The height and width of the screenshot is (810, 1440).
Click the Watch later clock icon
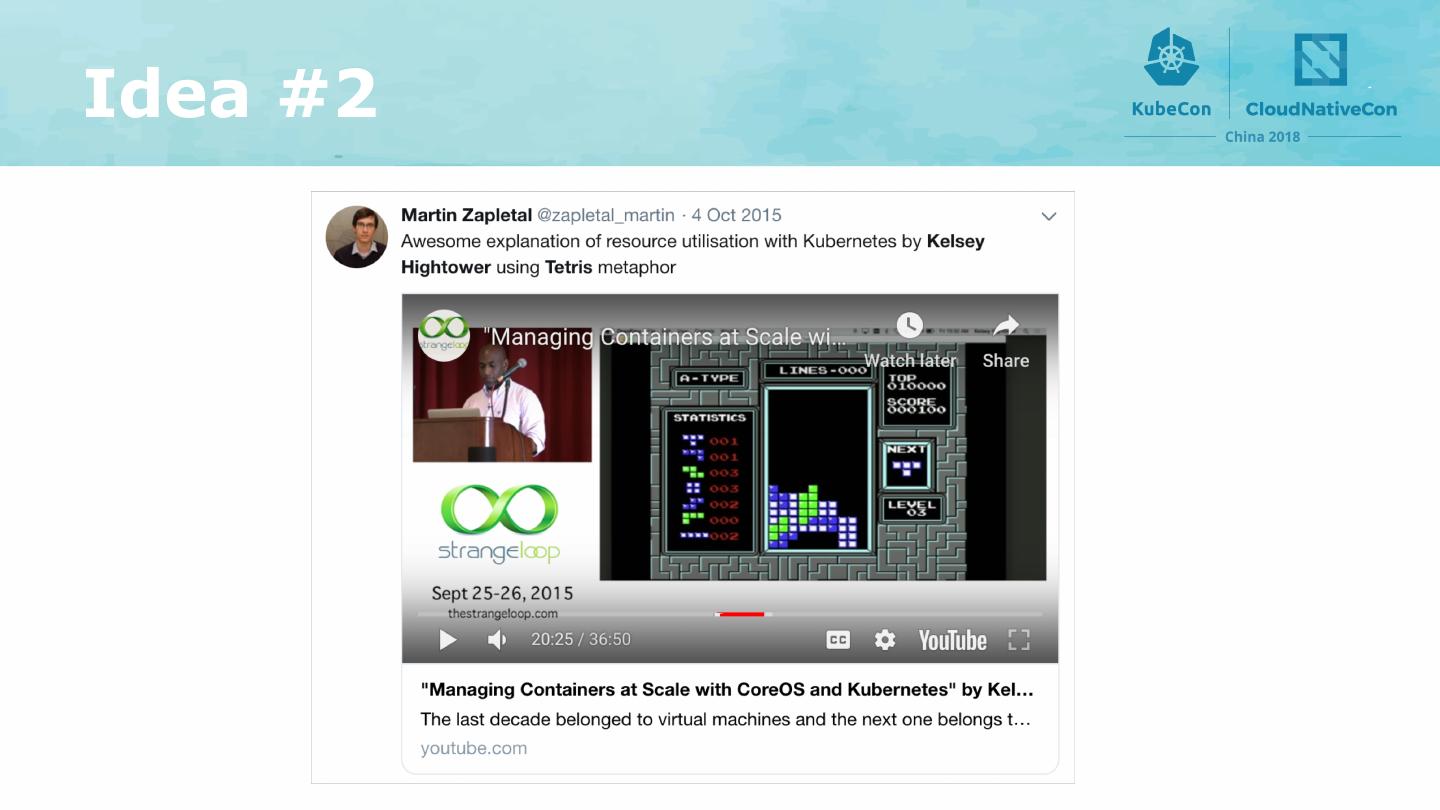909,326
